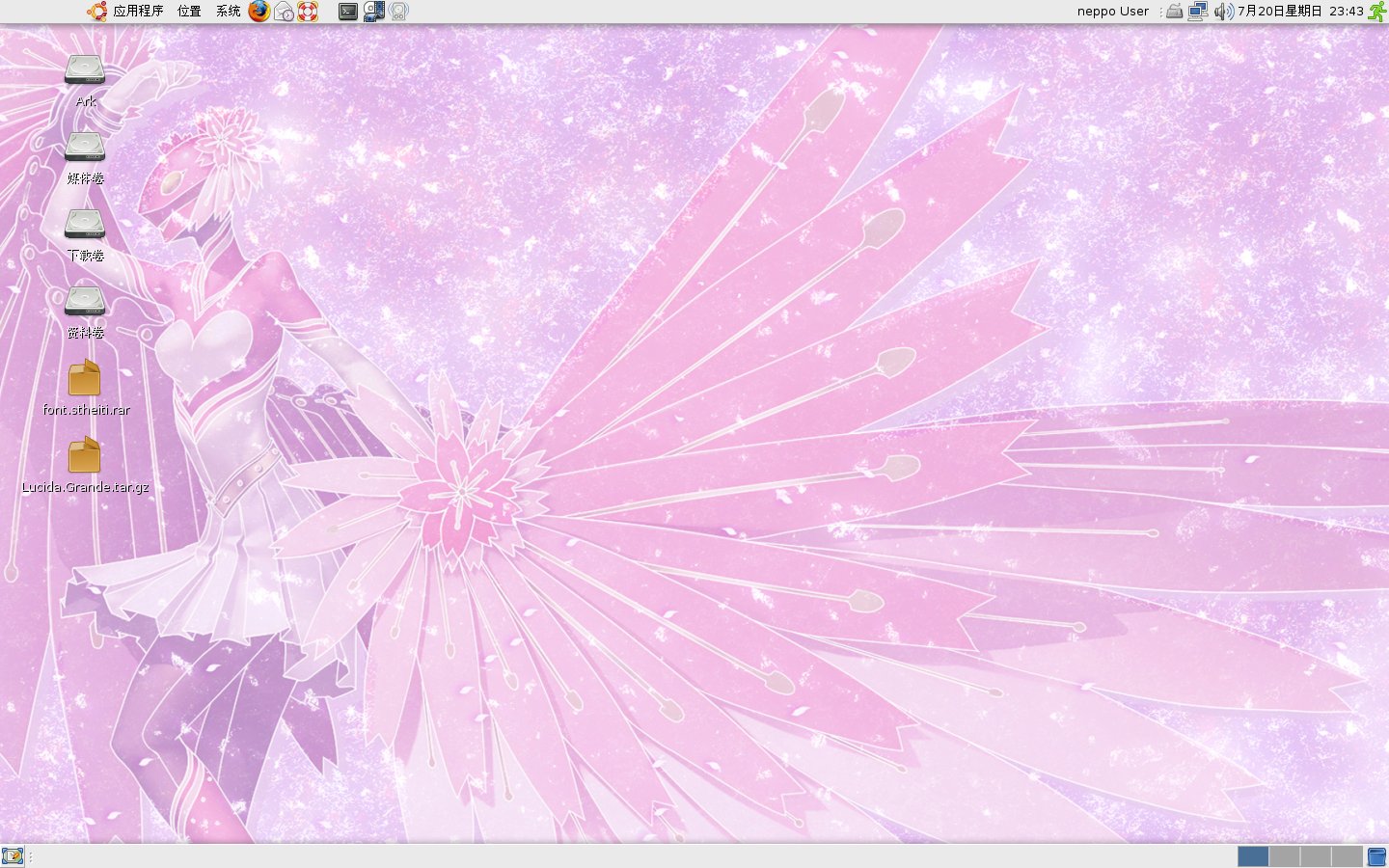
Task: Open the 应用程序 applications menu
Action: click(x=138, y=12)
